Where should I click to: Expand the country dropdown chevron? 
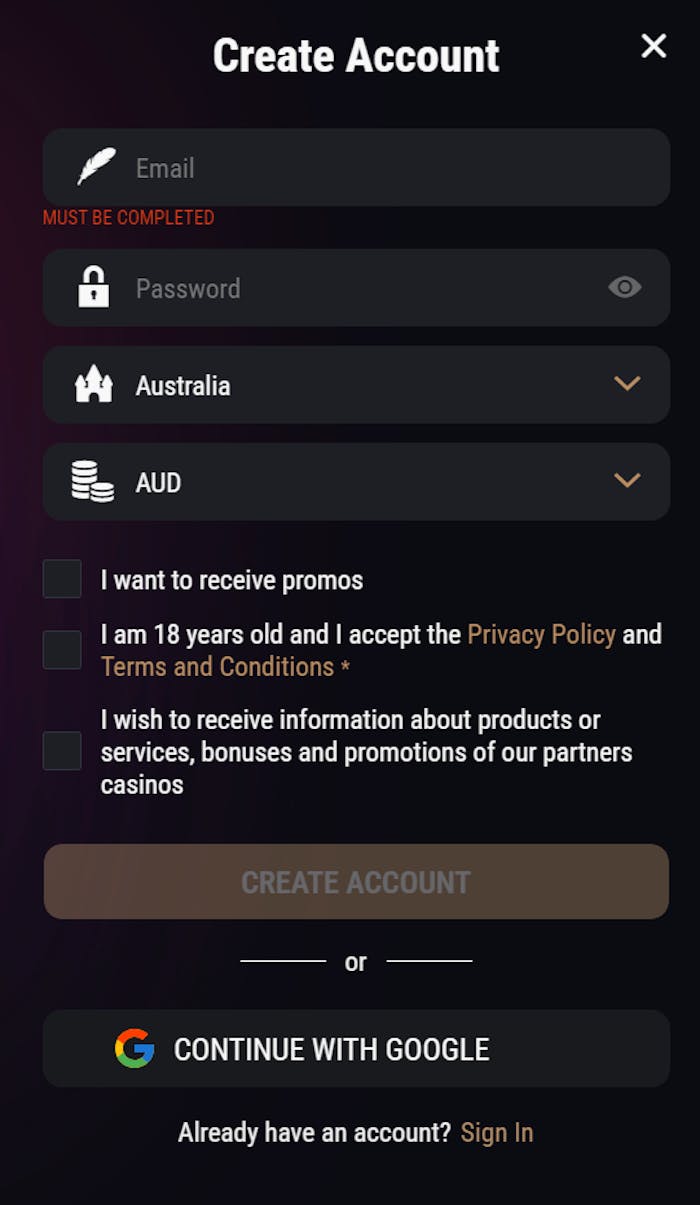click(x=628, y=383)
